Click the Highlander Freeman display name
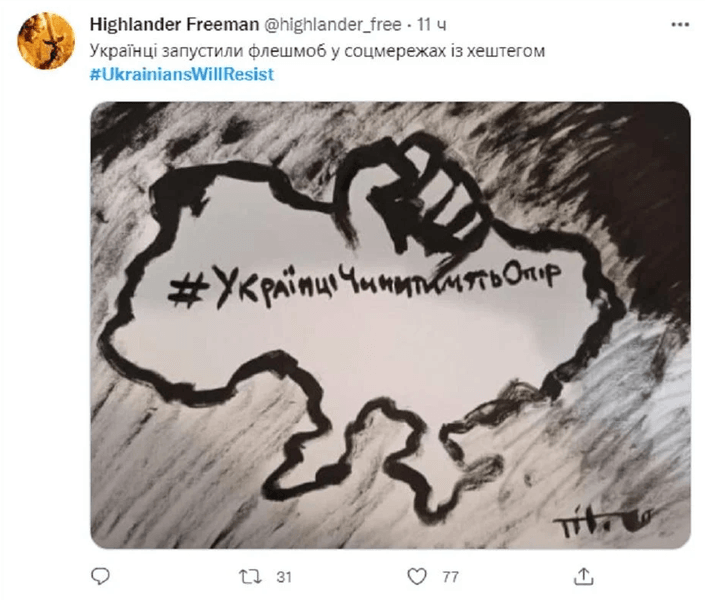This screenshot has width=705, height=600. coord(174,24)
